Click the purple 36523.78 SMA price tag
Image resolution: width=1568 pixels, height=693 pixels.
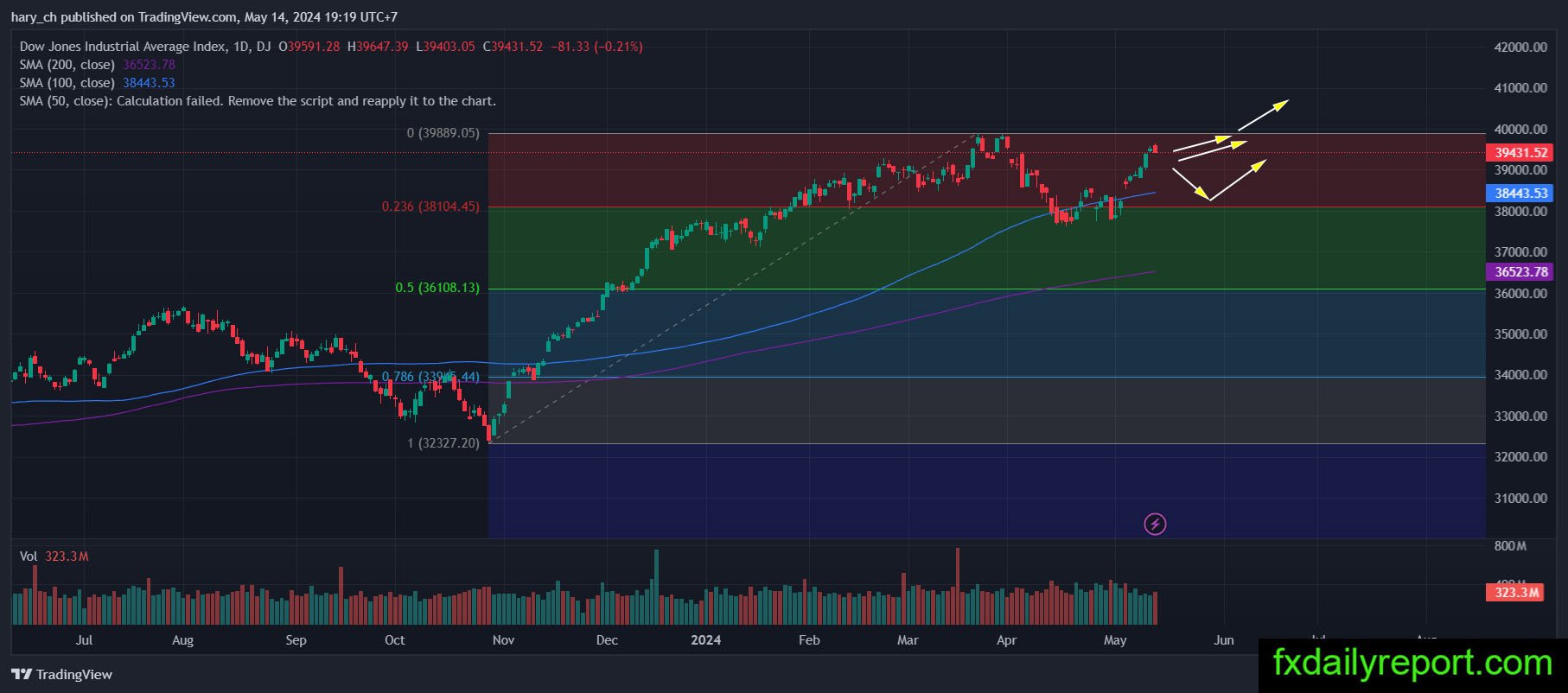coord(1520,271)
